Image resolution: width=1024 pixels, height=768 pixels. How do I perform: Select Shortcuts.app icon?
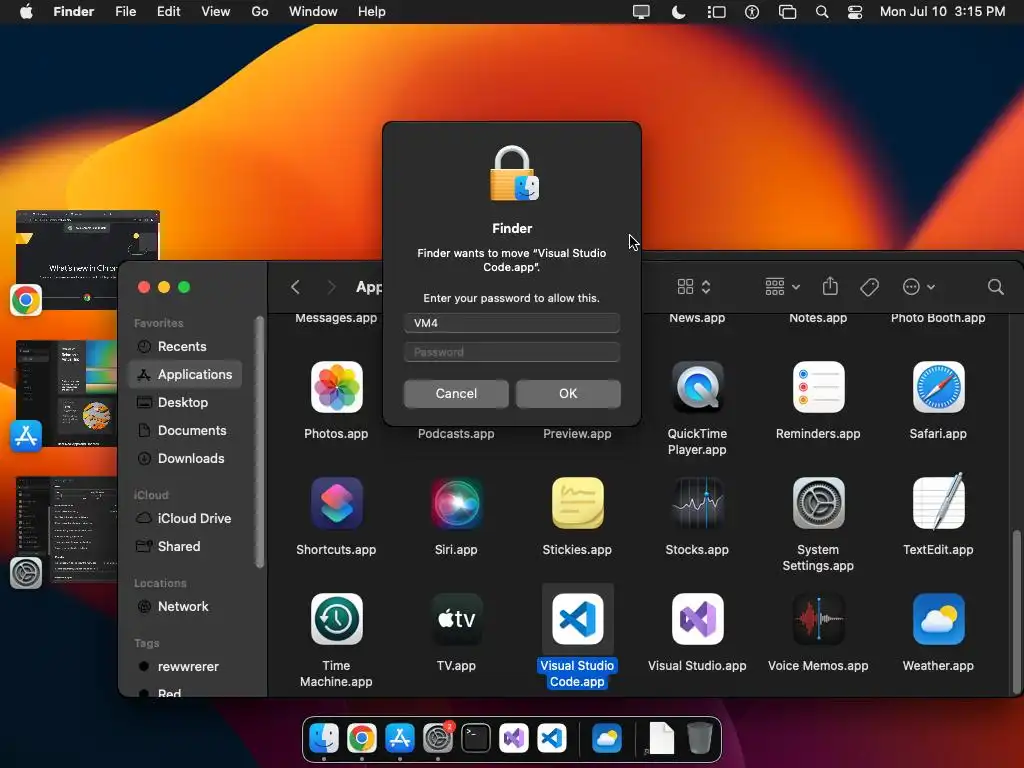336,503
